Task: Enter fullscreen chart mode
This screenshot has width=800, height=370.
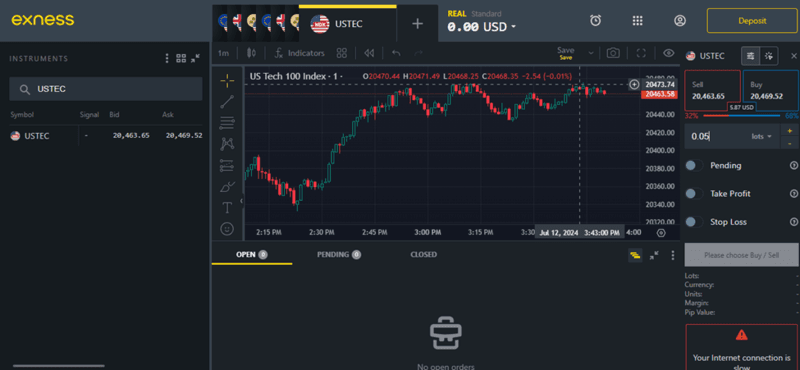Action: (x=641, y=53)
